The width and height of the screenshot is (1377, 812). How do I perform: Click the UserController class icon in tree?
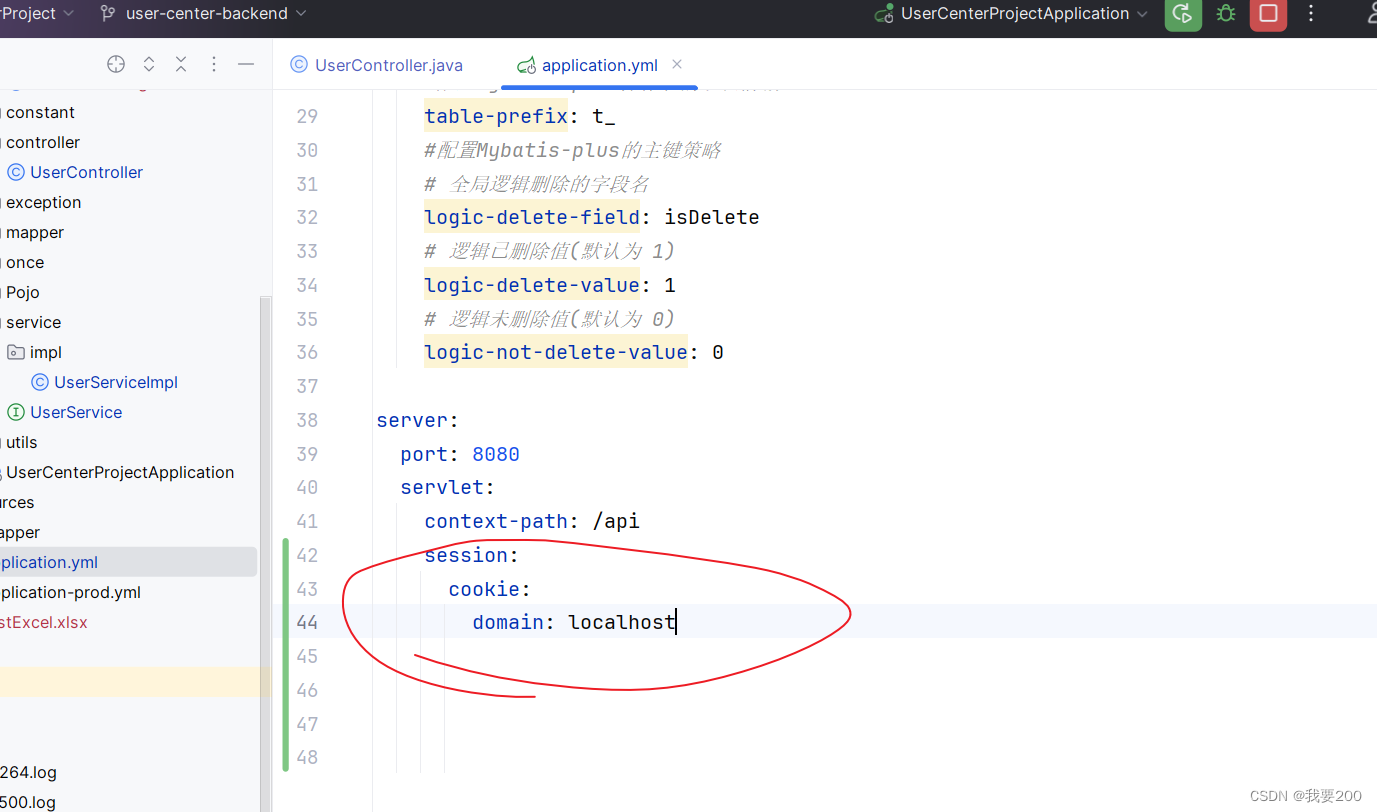click(x=16, y=172)
